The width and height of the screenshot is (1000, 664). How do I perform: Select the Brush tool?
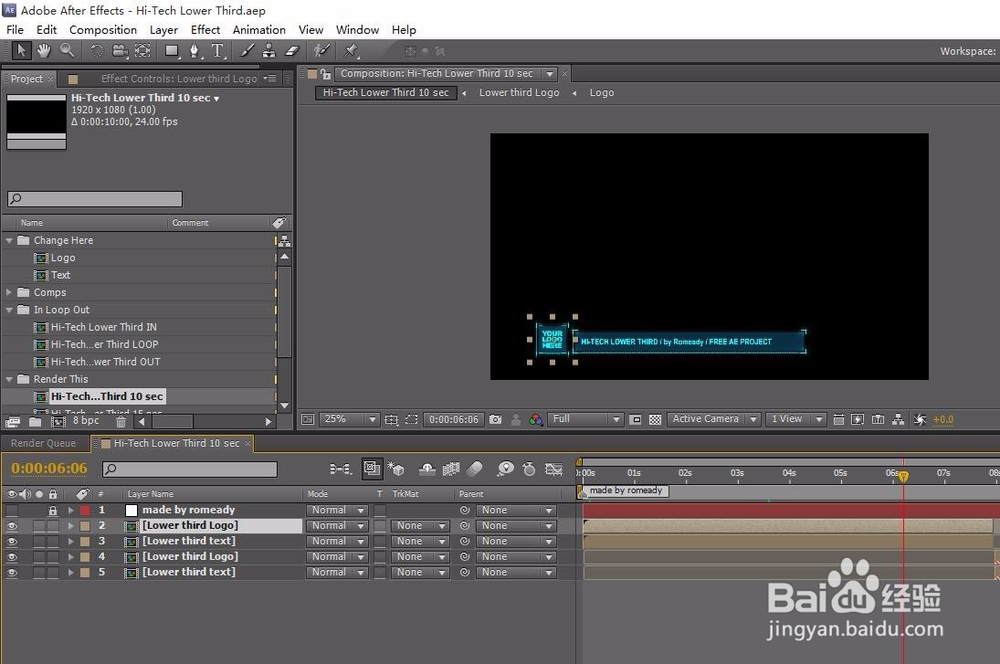pos(247,50)
